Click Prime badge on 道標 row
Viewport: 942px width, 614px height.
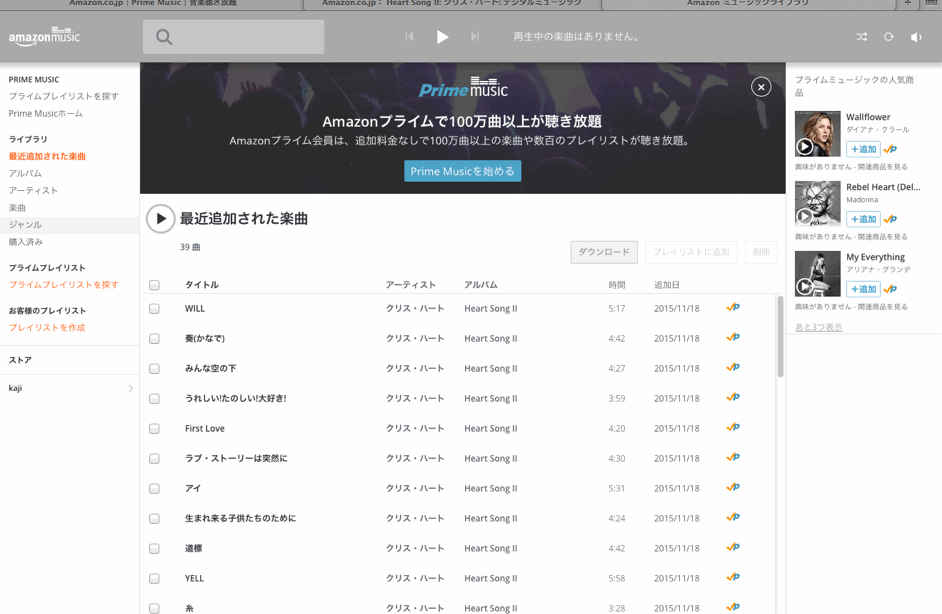pyautogui.click(x=733, y=547)
